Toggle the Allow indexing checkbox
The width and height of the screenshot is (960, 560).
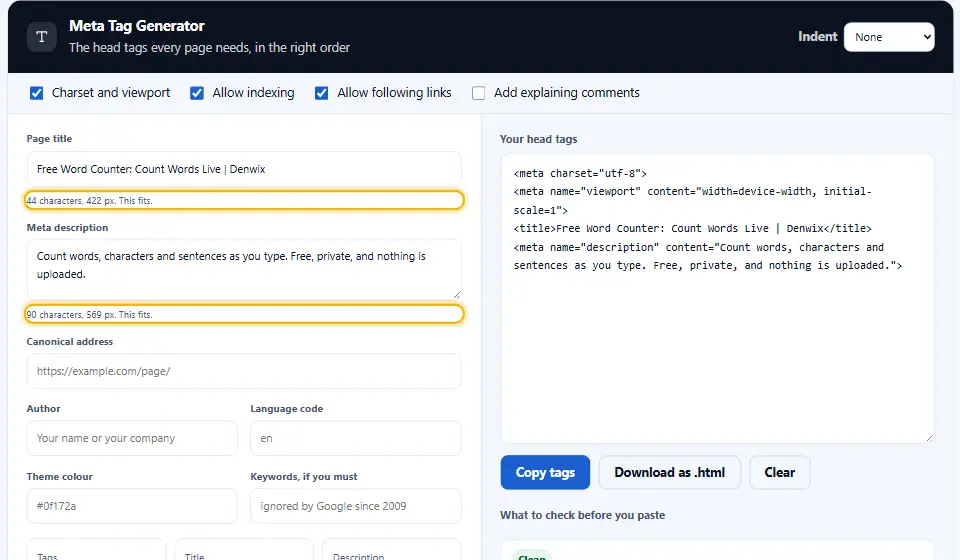tap(197, 93)
